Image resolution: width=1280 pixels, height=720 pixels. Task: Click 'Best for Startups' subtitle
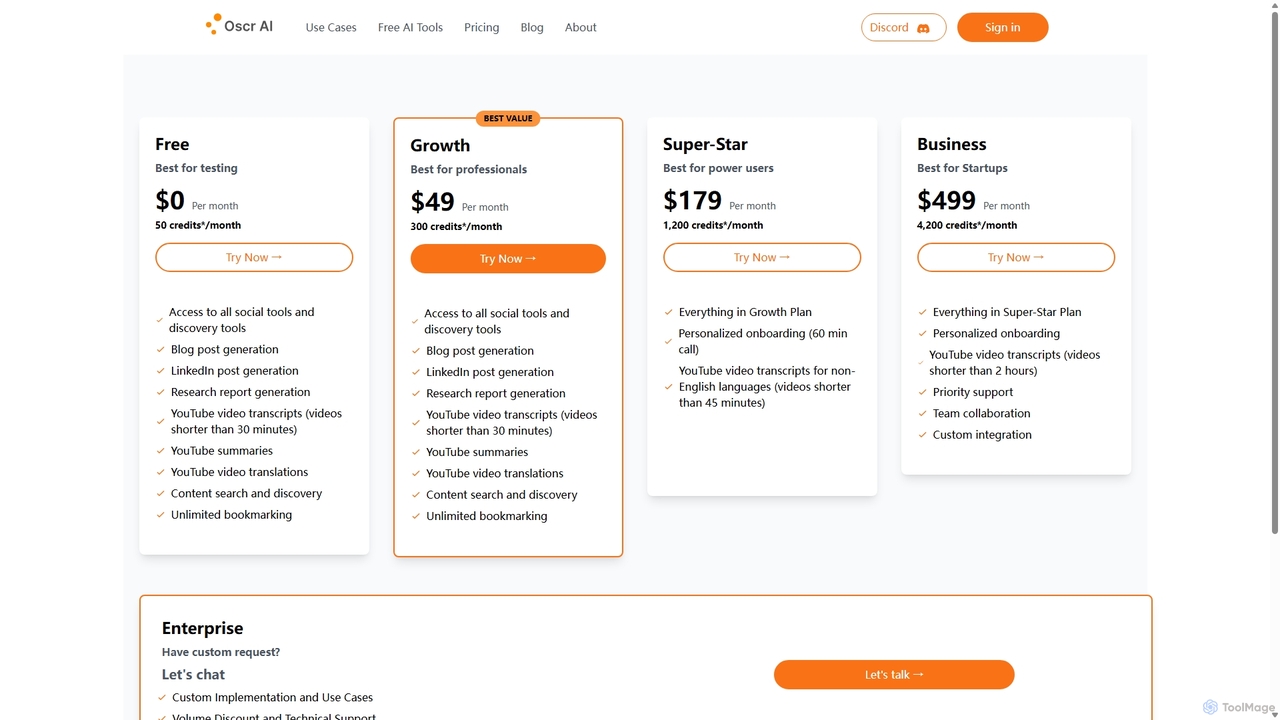point(962,168)
